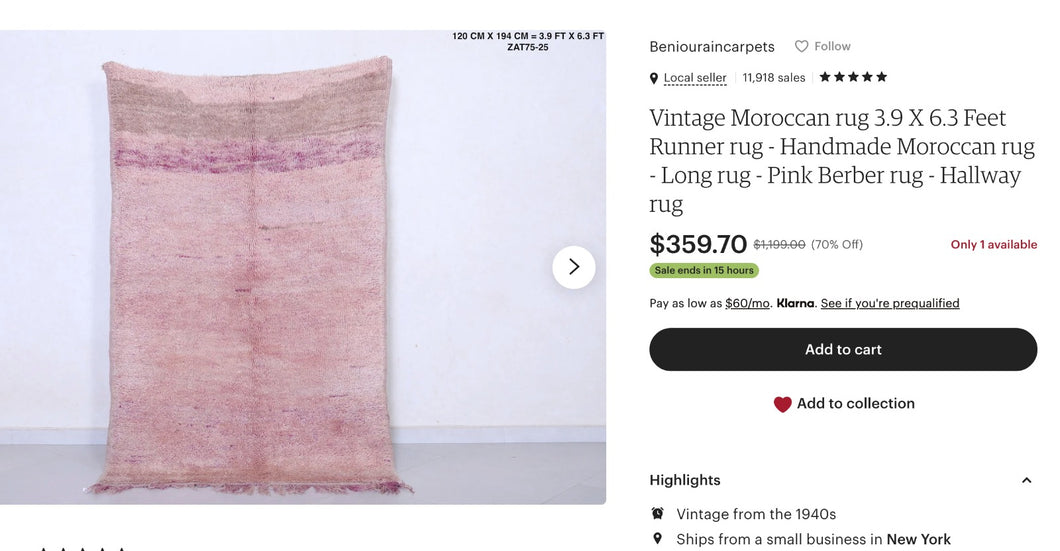Click the Local seller location pin
The height and width of the screenshot is (551, 1060).
tap(654, 78)
